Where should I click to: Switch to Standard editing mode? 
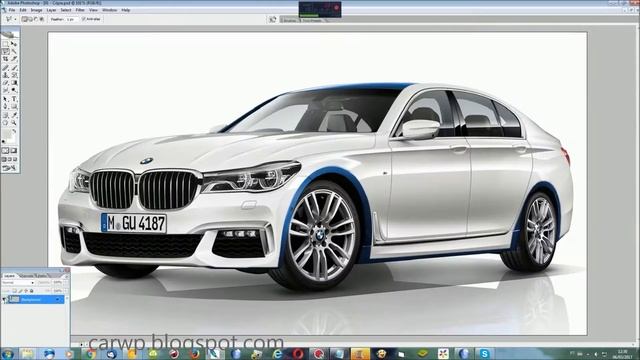(x=5, y=151)
